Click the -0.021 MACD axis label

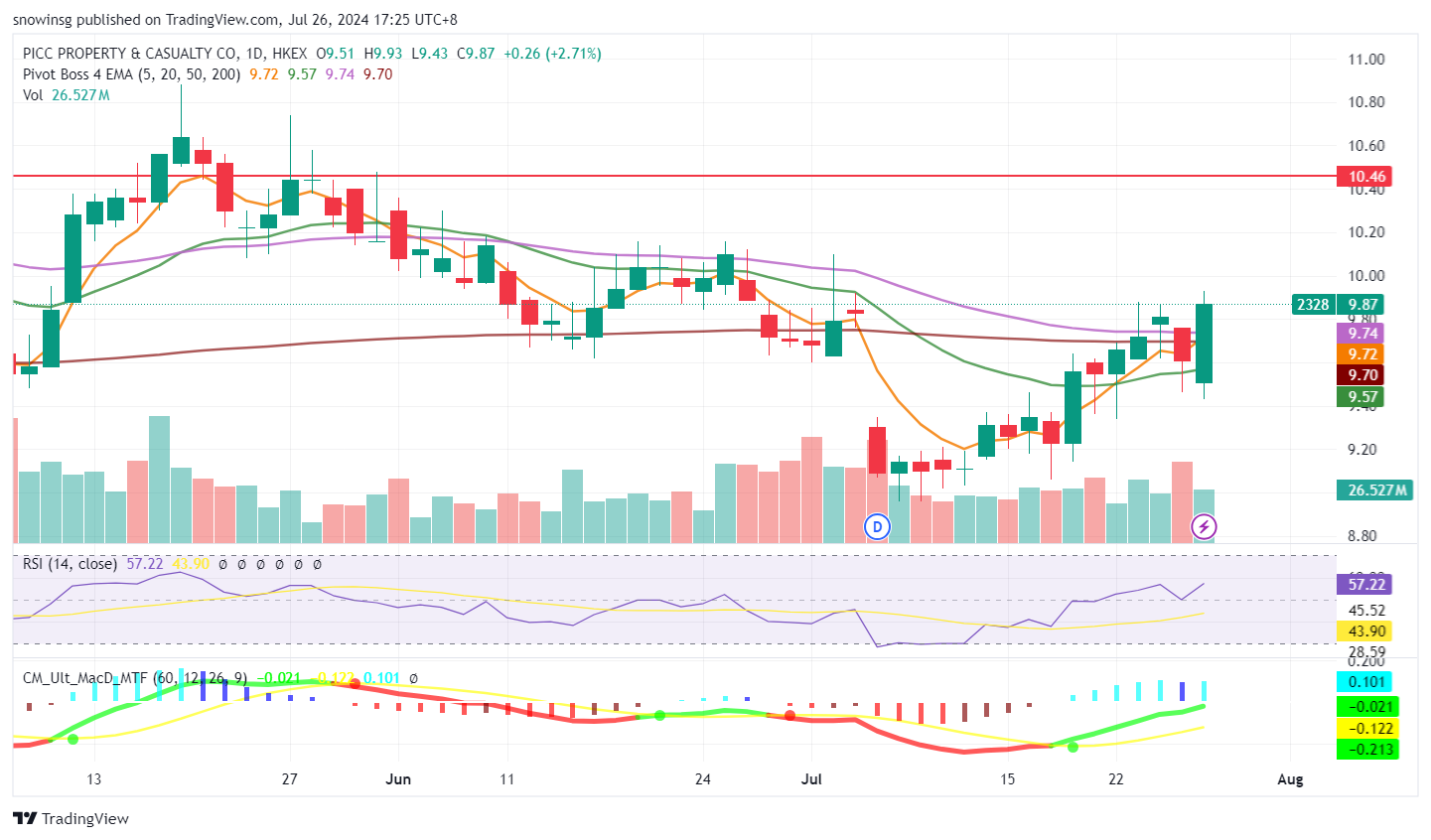[x=1368, y=707]
